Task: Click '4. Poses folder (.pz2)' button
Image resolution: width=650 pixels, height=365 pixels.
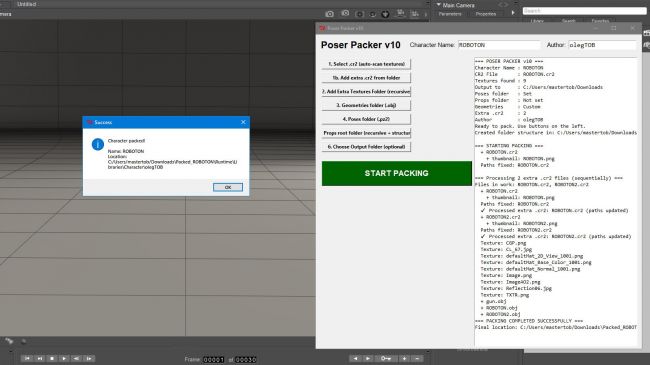Action: pyautogui.click(x=366, y=119)
